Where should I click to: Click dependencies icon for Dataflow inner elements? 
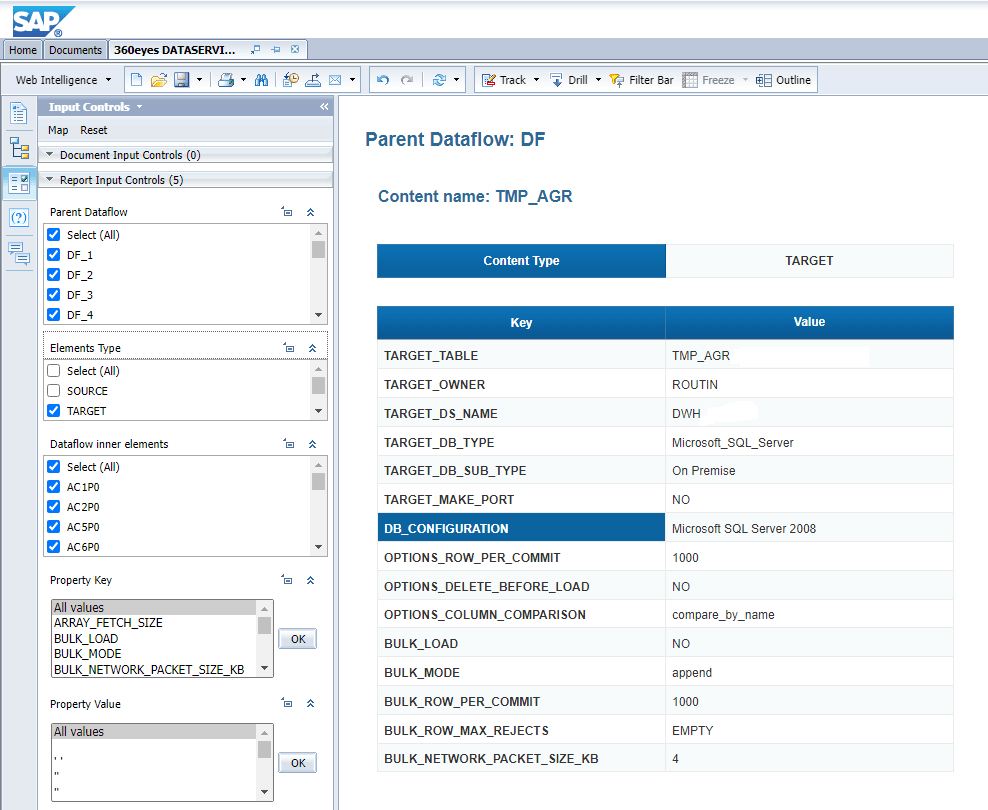coord(289,444)
